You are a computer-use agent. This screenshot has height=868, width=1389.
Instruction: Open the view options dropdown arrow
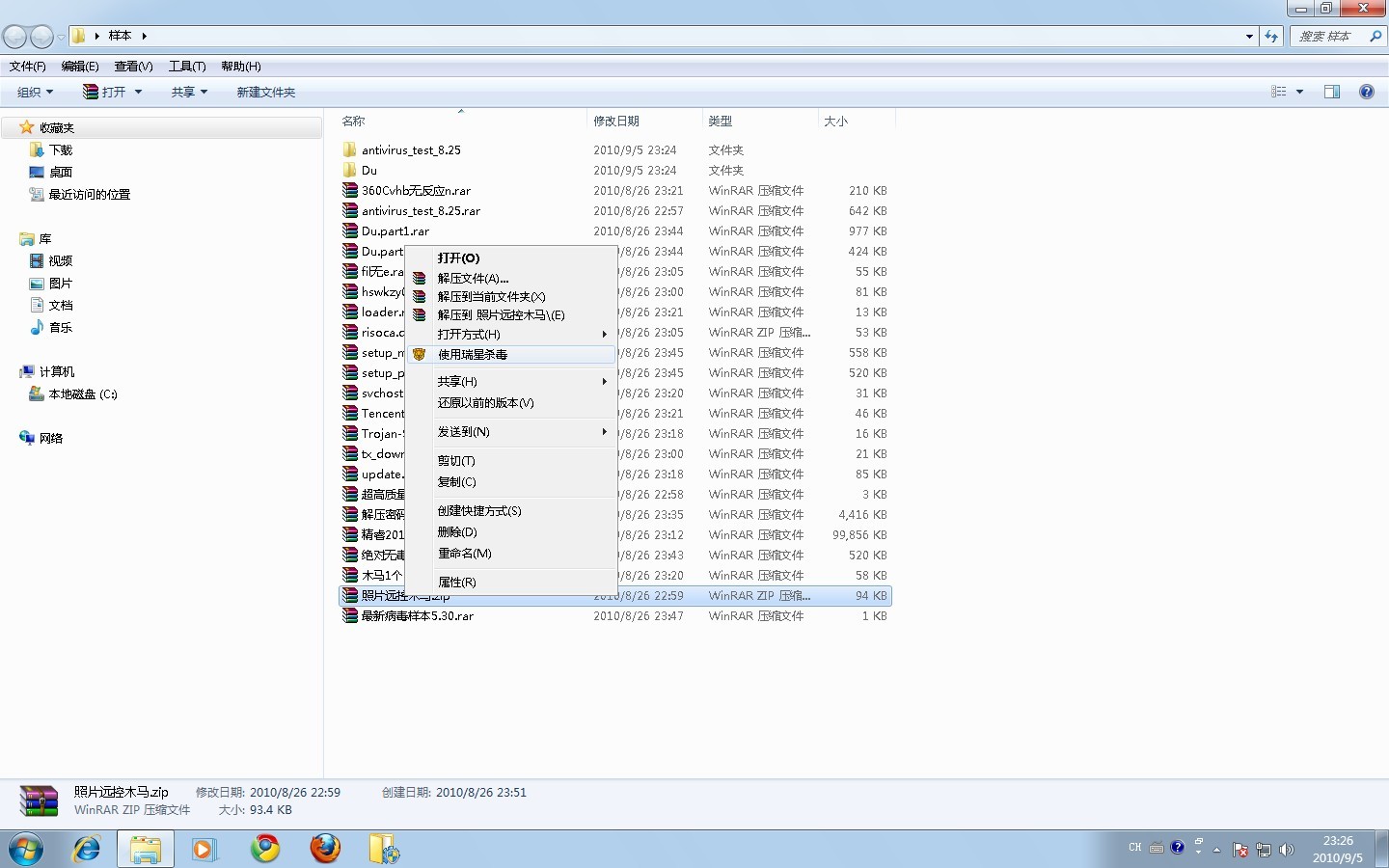(x=1299, y=92)
